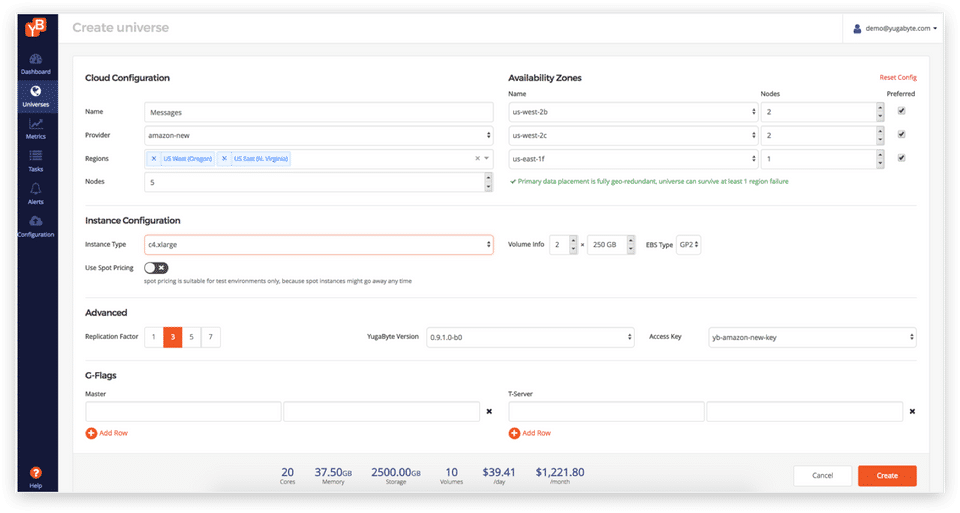This screenshot has width=960, height=513.
Task: Expand the Instance Type dropdown
Action: [318, 244]
